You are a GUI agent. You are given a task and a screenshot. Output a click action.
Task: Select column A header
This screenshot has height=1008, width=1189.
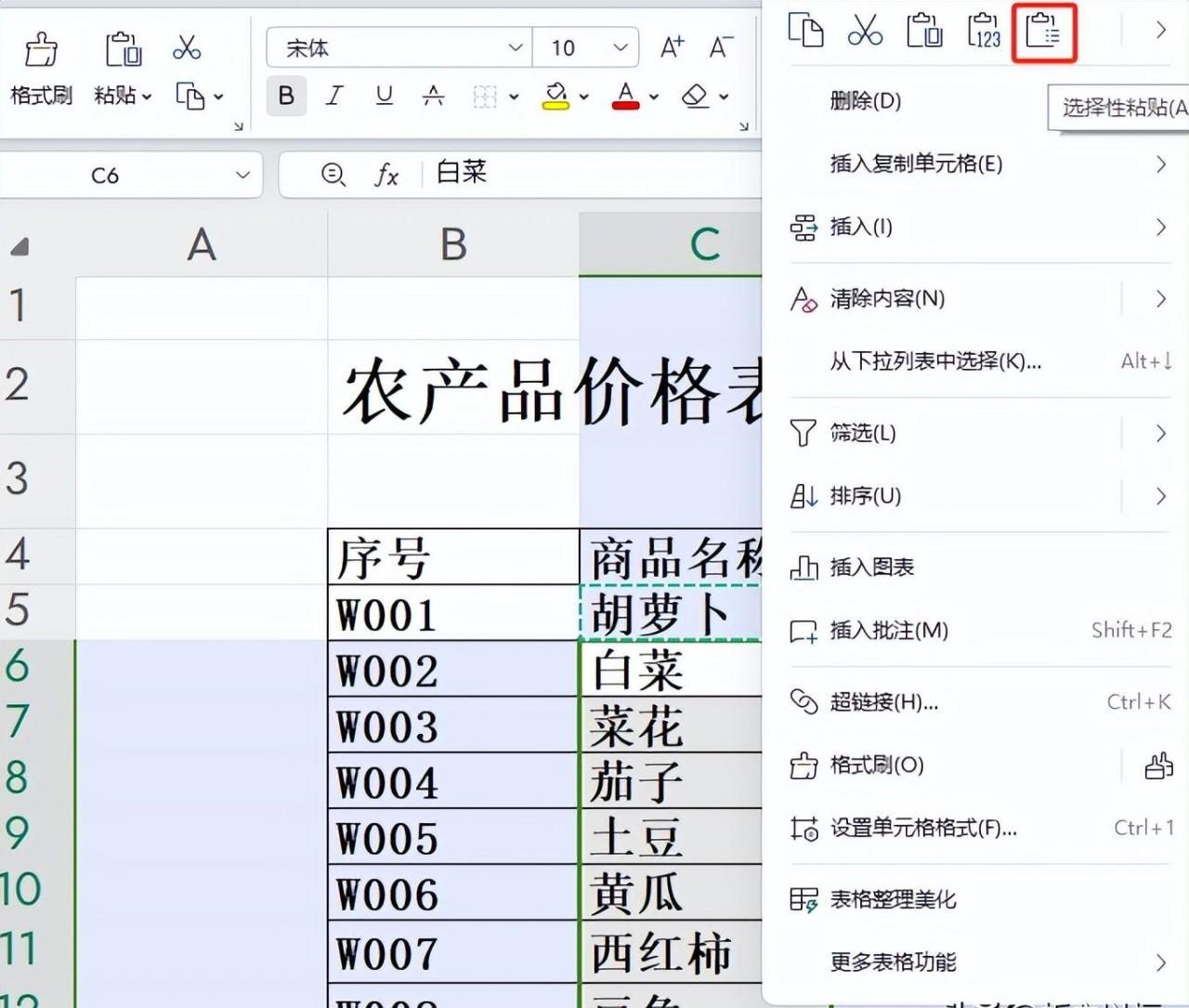[202, 245]
